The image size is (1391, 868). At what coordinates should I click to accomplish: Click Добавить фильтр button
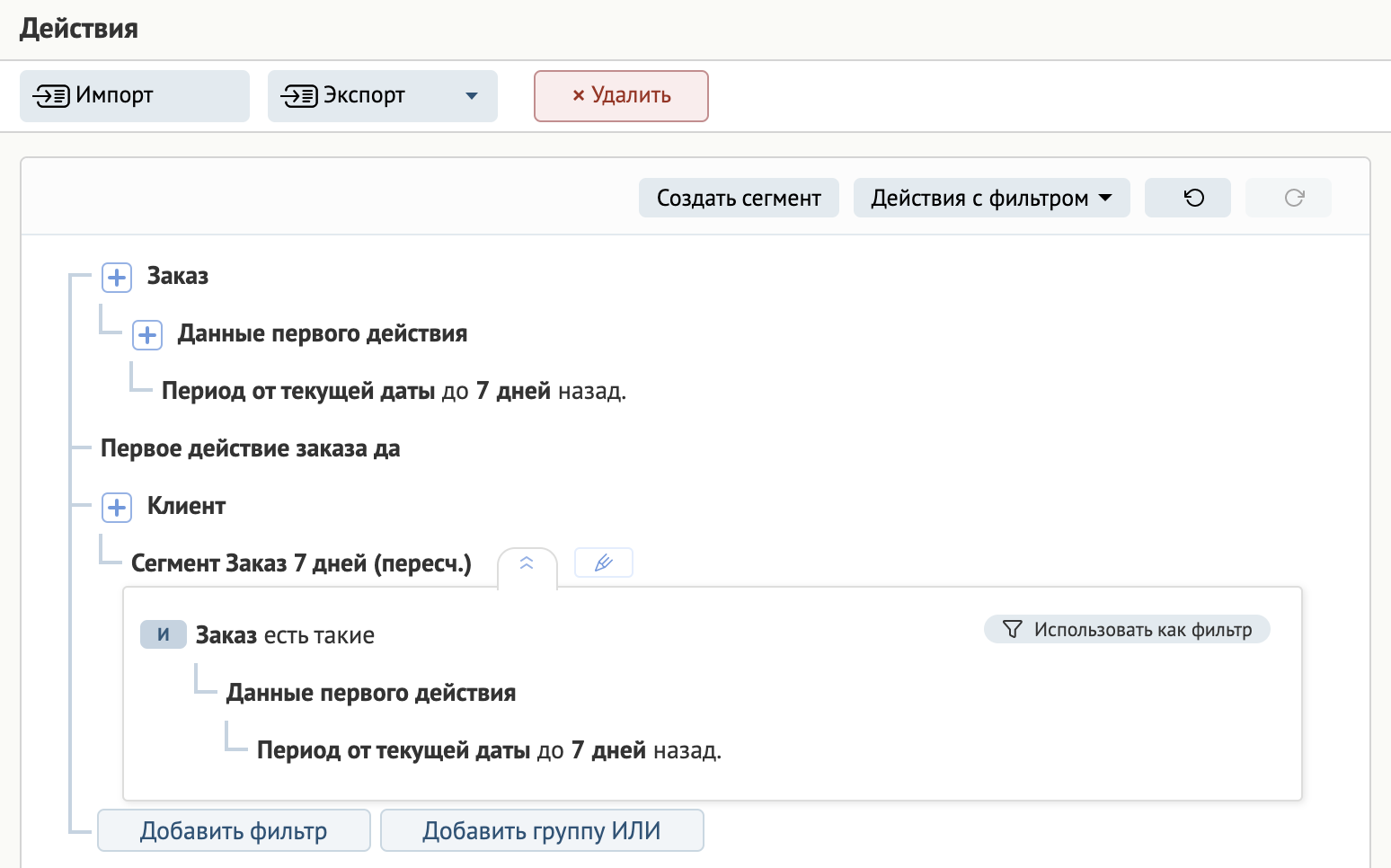(x=234, y=830)
